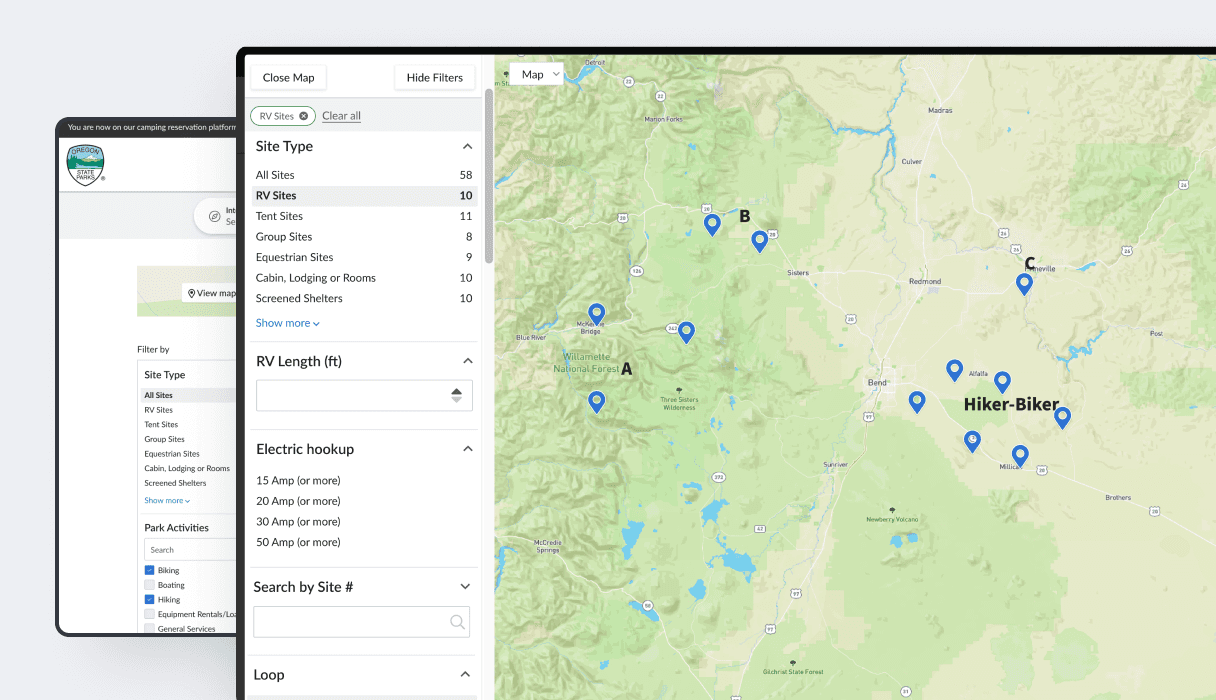Click the Oregon State Parks logo in back window

tap(85, 165)
